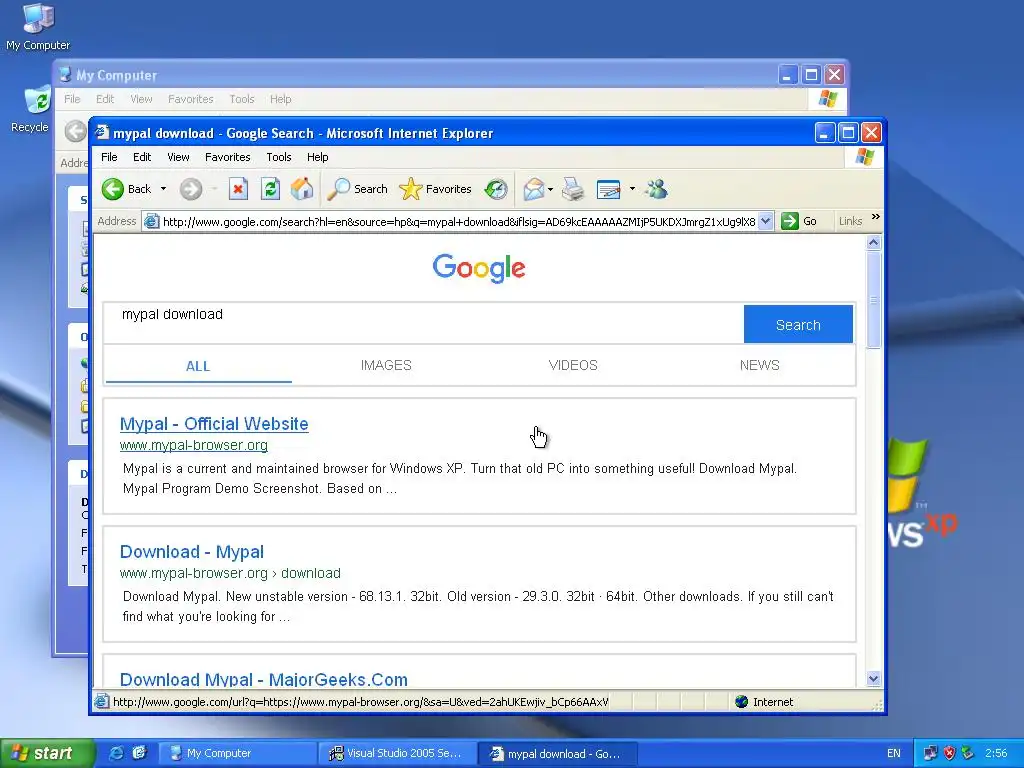Select the My Computer desktop icon
Viewport: 1024px width, 768px height.
(x=38, y=27)
